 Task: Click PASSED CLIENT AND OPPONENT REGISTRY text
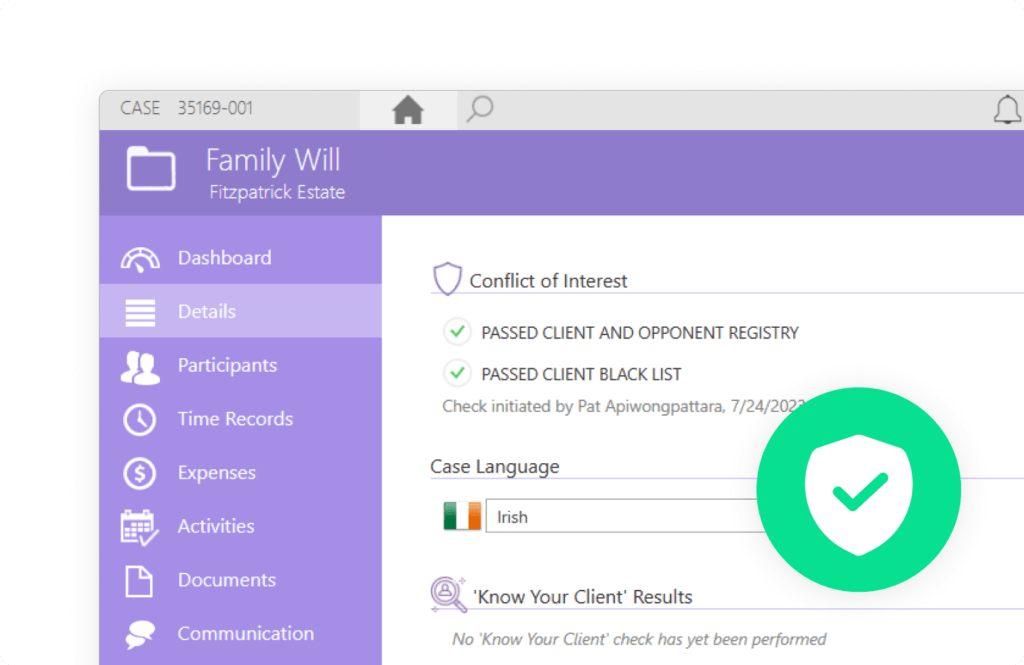[x=640, y=333]
